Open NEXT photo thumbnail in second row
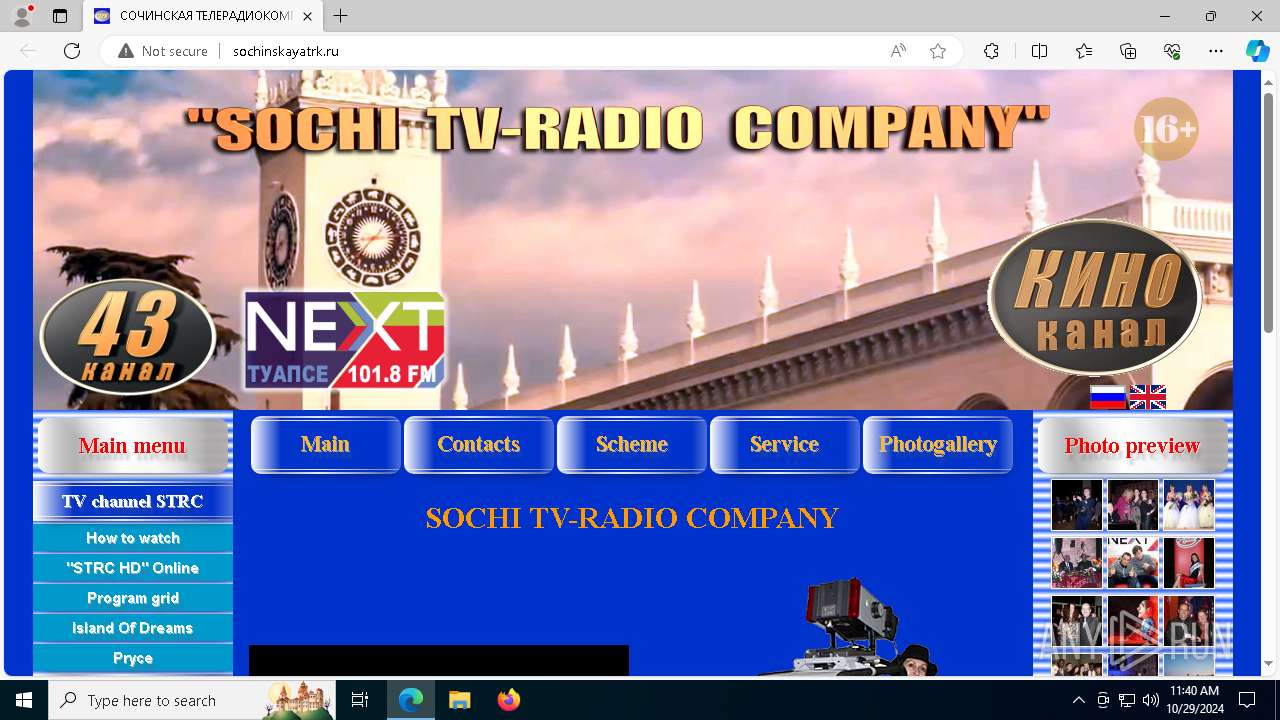1280x720 pixels. click(1133, 563)
